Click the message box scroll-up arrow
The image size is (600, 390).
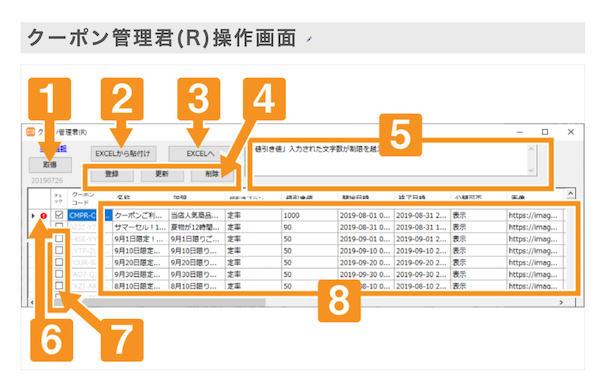[x=531, y=149]
